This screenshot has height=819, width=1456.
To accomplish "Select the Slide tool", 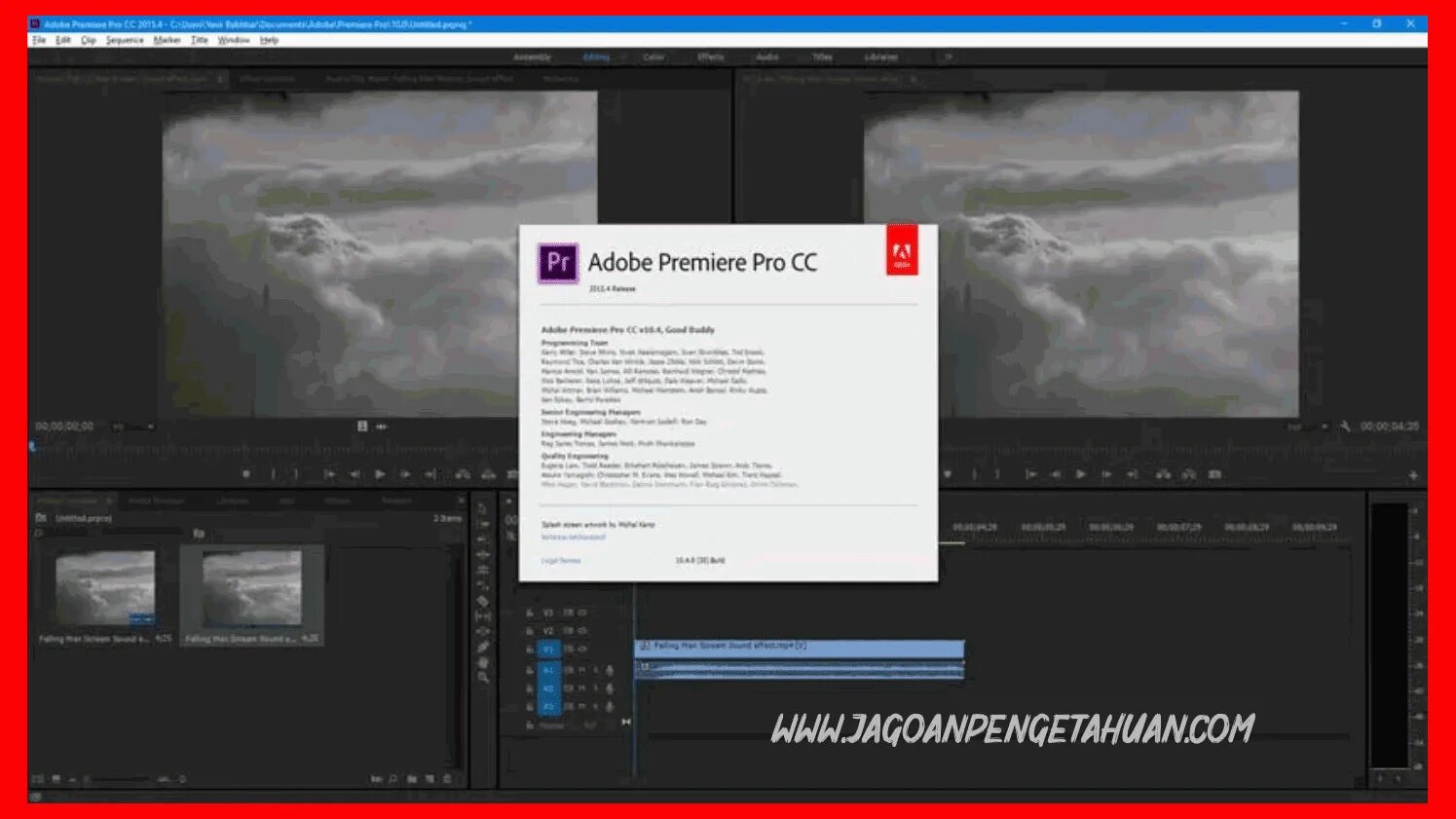I will 483,631.
